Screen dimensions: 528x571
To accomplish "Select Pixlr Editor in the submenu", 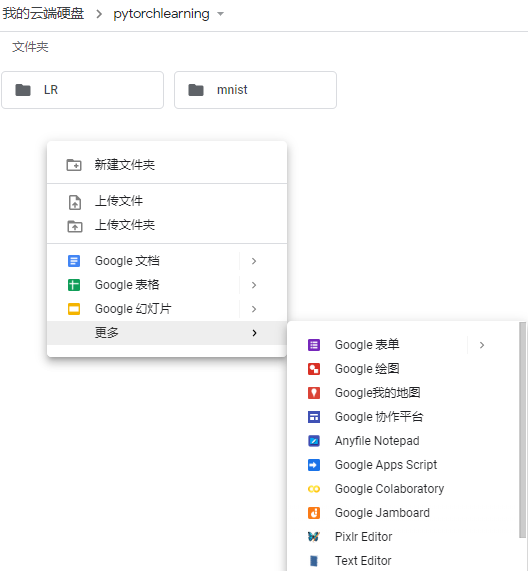I will [x=403, y=537].
